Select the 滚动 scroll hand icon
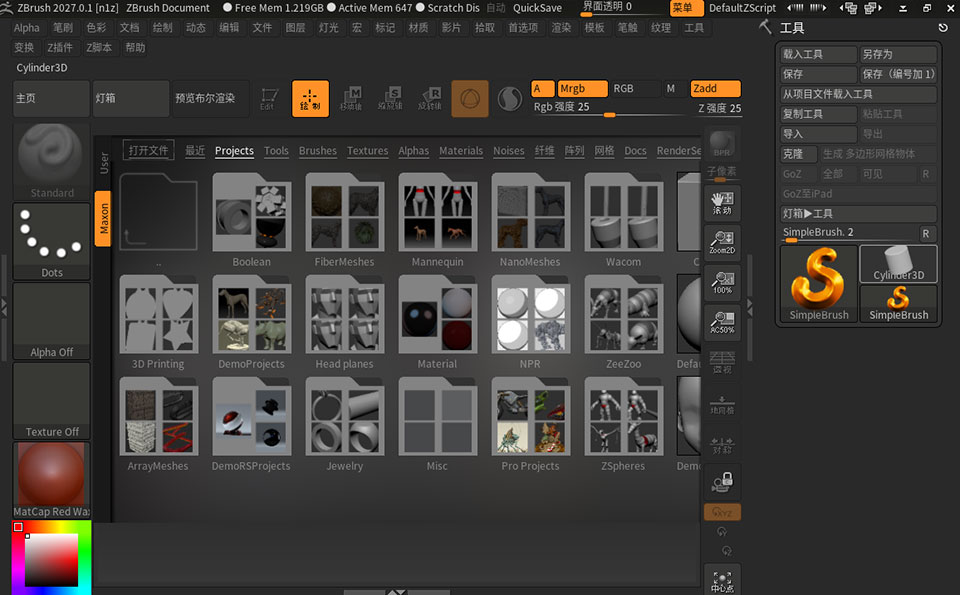 tap(722, 203)
